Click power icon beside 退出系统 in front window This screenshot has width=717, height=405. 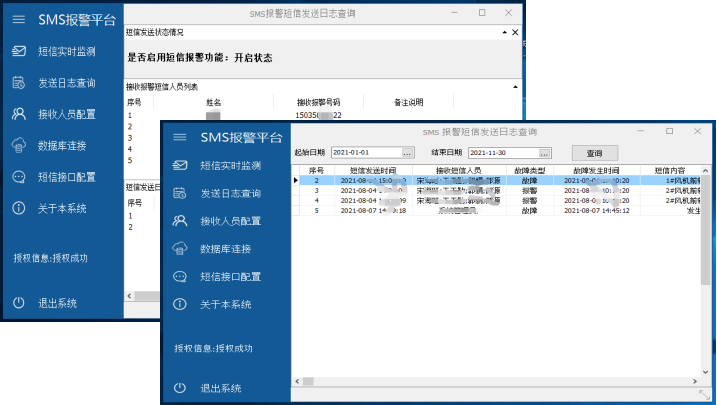(180, 388)
